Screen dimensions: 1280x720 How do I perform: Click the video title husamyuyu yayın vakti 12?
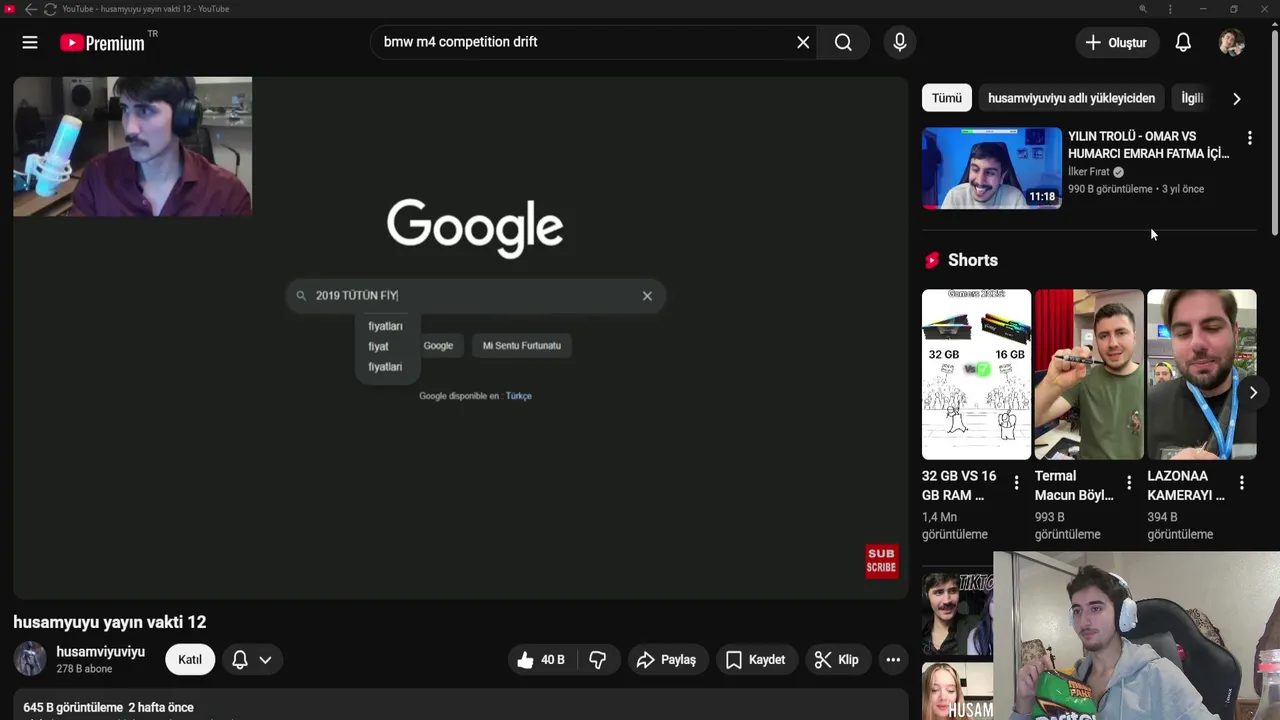pos(110,622)
